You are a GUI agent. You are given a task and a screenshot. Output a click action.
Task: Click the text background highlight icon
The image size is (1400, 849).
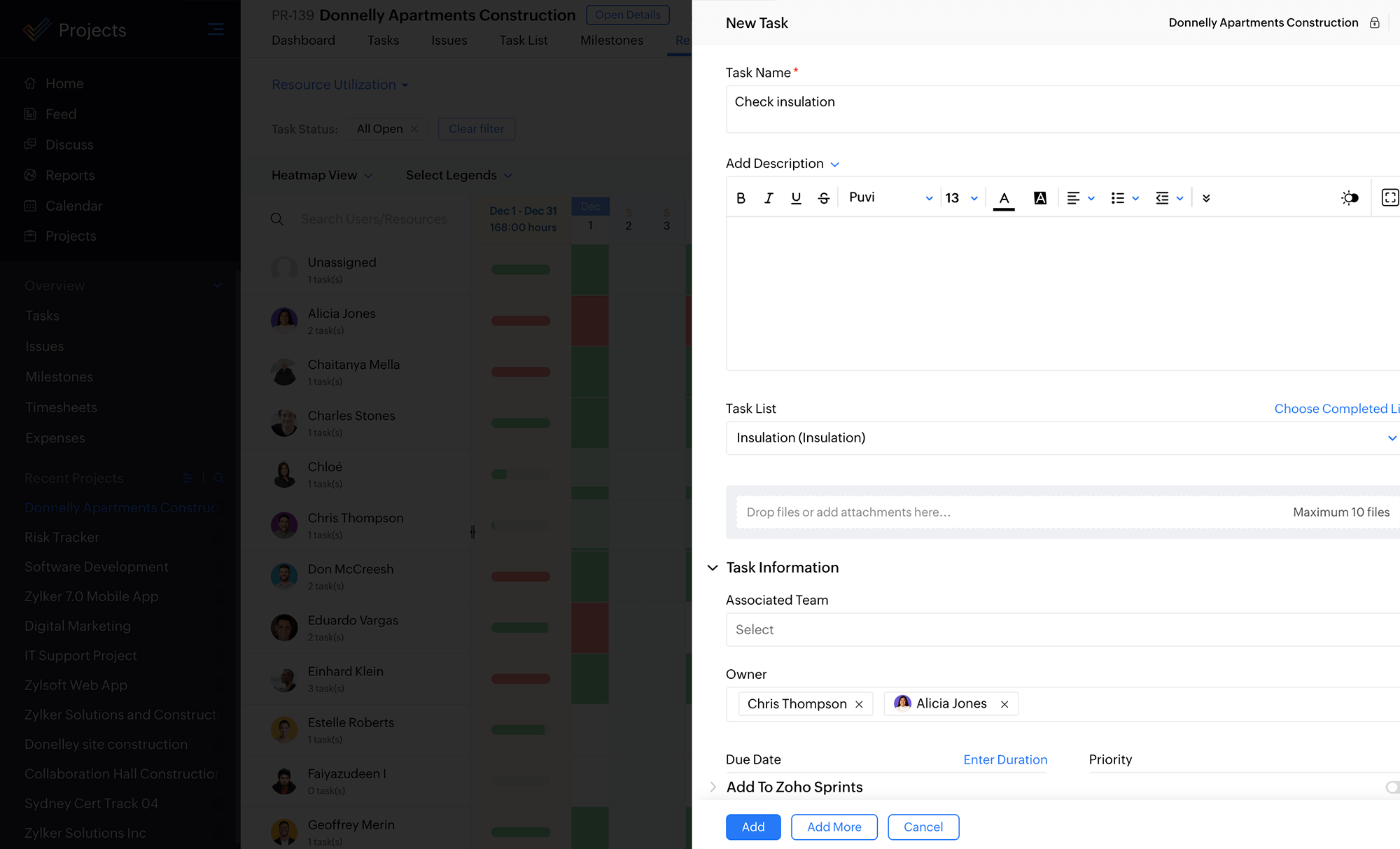tap(1040, 198)
